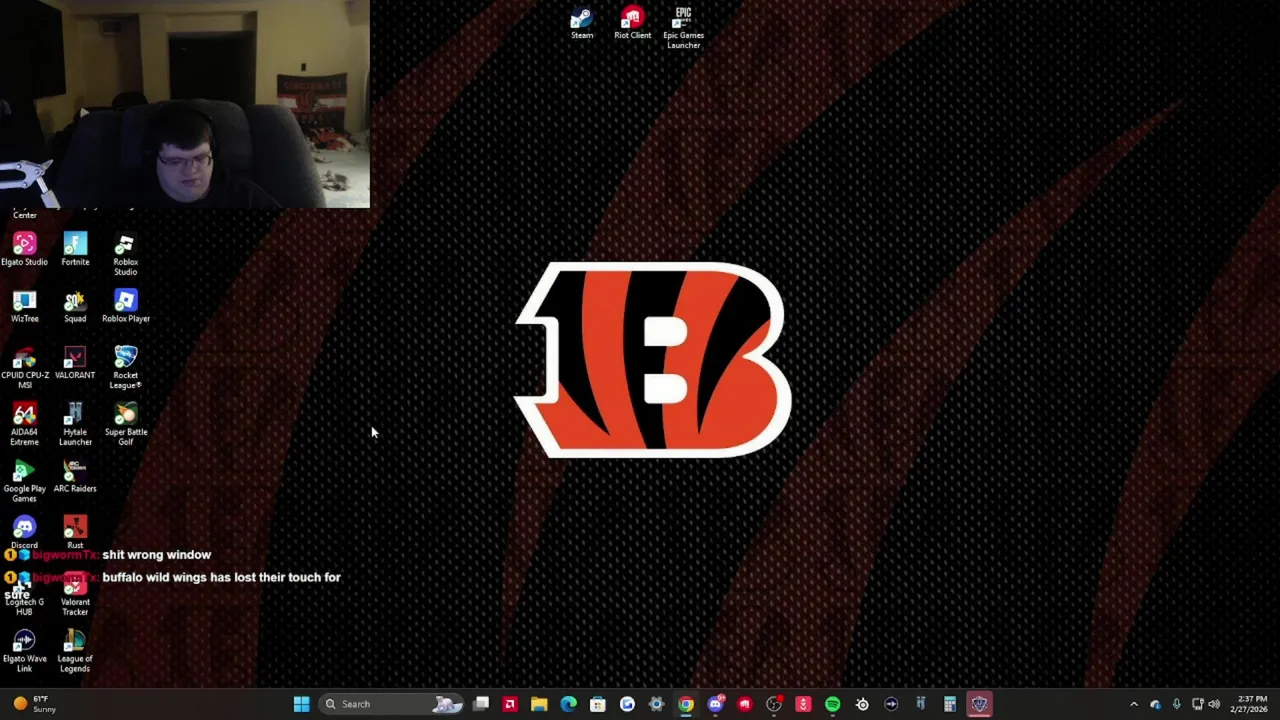The image size is (1280, 720).
Task: Open Settings gear in the taskbar
Action: tap(657, 704)
